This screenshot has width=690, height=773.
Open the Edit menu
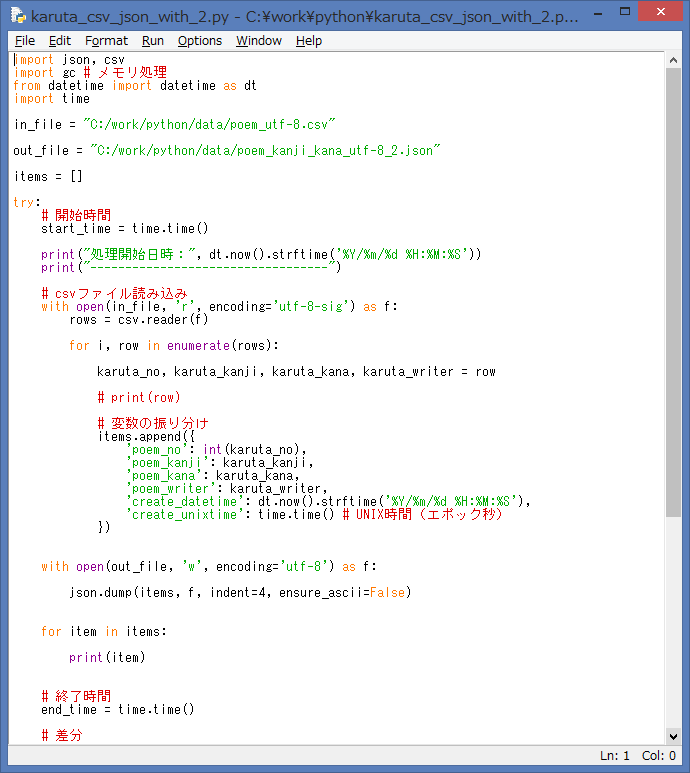tap(60, 41)
